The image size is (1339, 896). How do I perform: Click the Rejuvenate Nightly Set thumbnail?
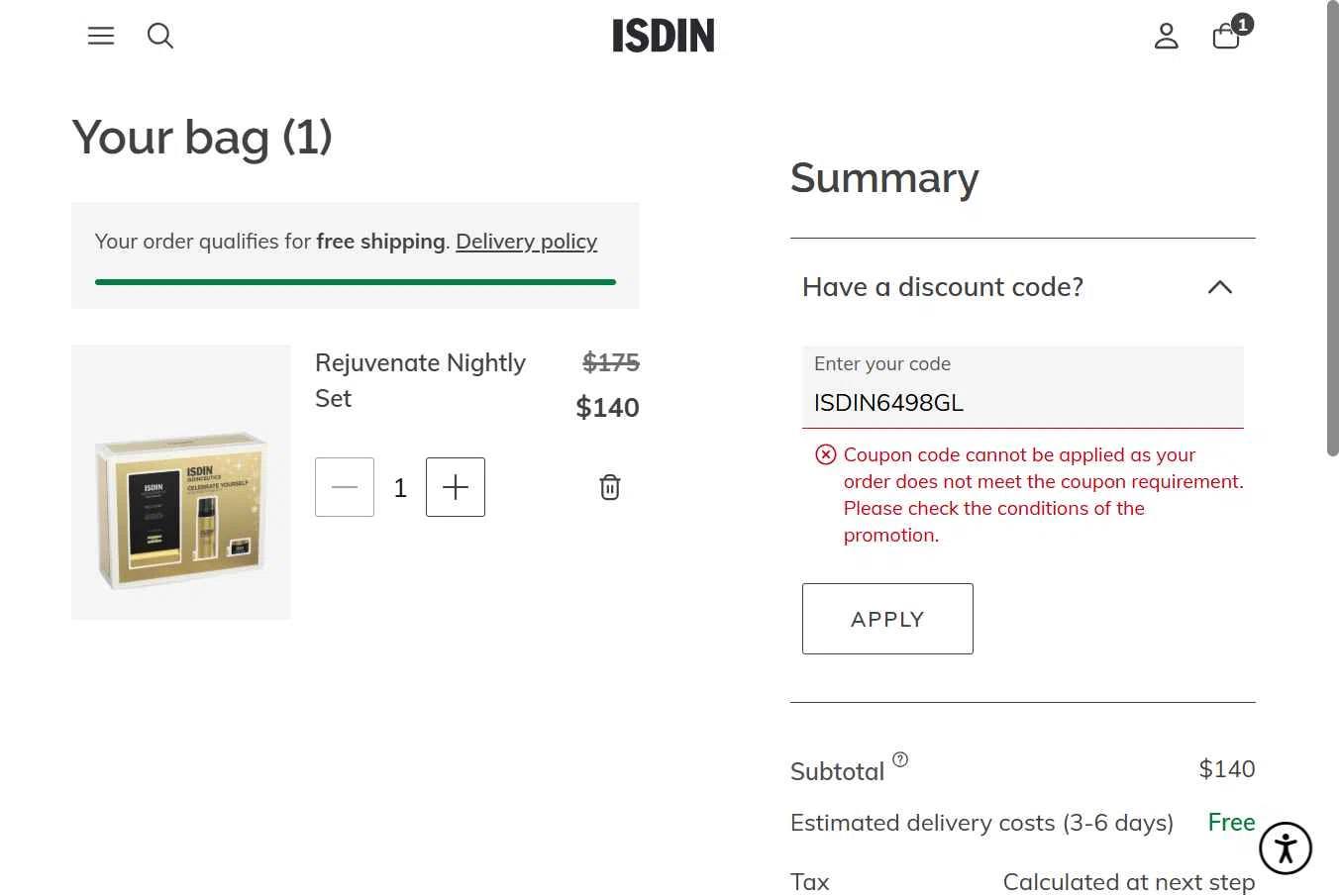[181, 482]
